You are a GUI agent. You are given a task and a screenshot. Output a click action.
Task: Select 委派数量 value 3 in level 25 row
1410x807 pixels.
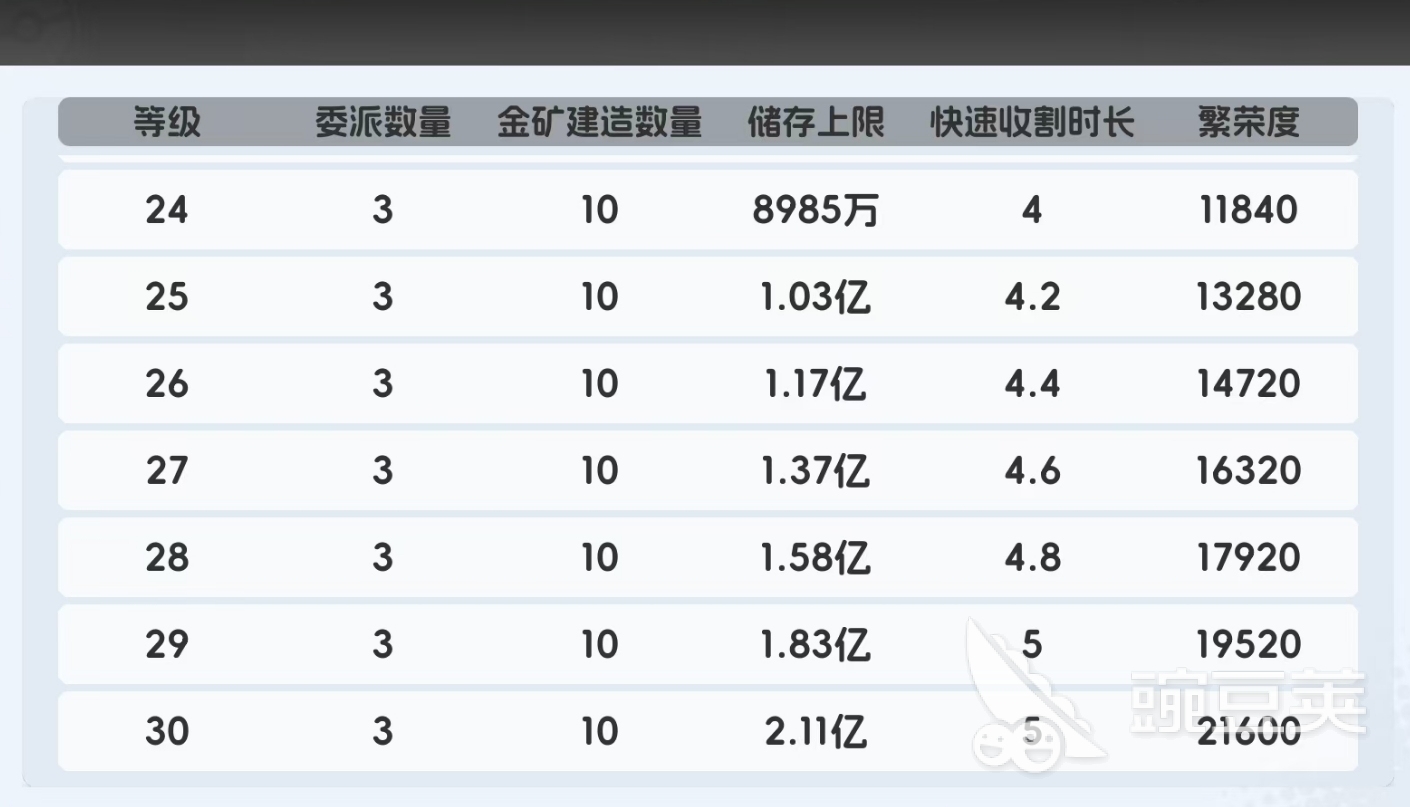(x=383, y=297)
